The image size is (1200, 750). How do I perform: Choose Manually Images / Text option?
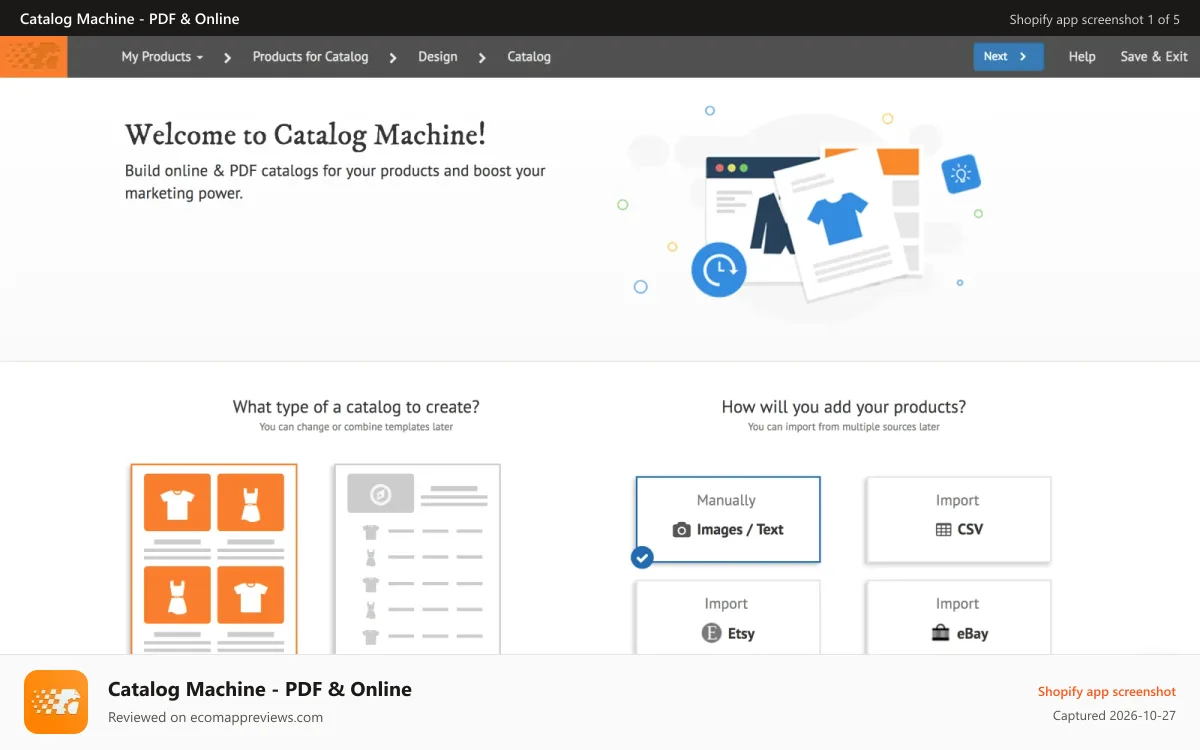click(728, 519)
